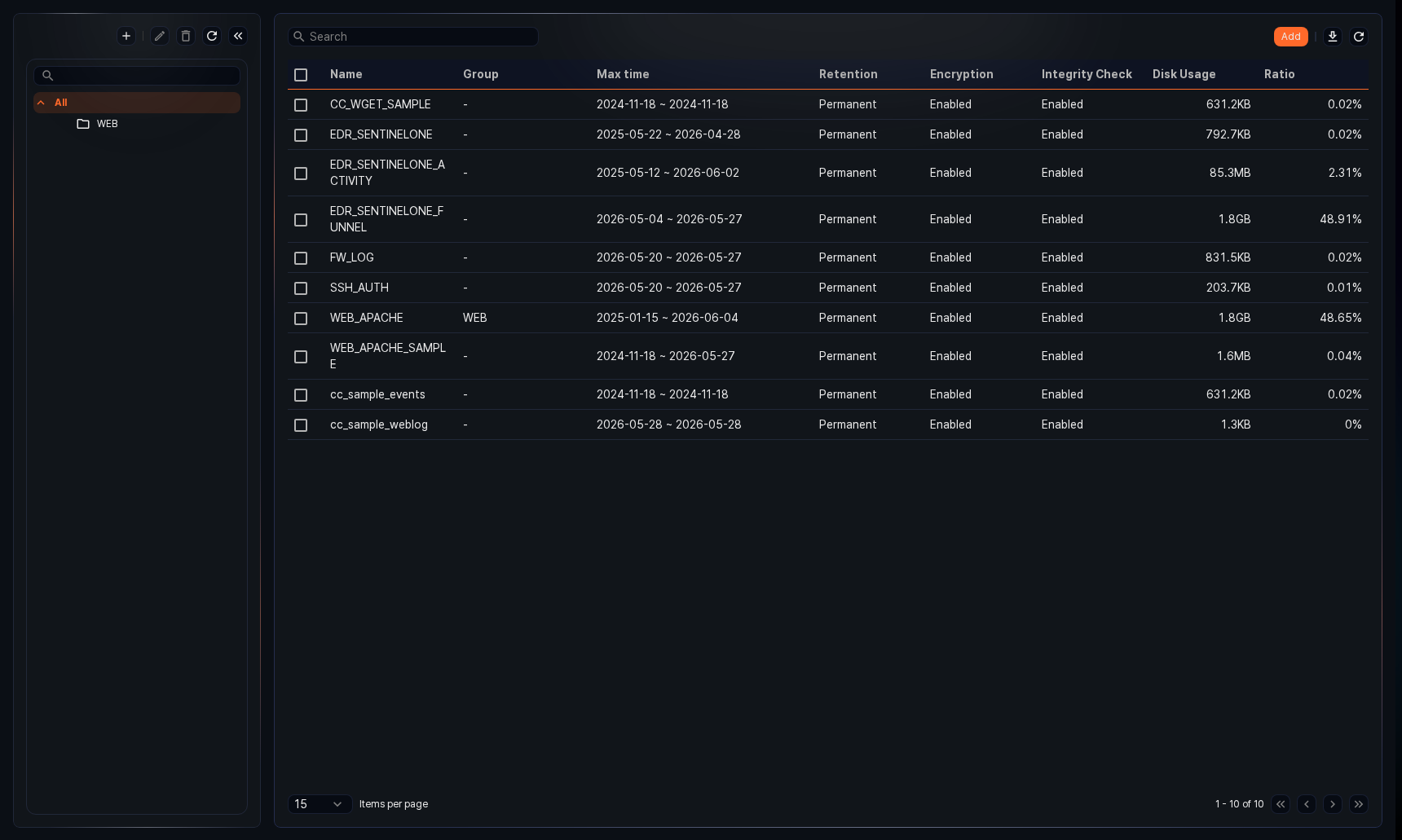The height and width of the screenshot is (840, 1402).
Task: Download the table list
Action: point(1333,37)
